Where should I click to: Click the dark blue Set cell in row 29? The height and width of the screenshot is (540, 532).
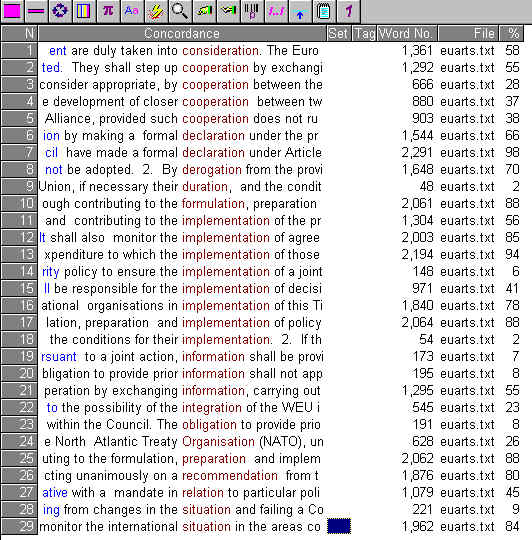pos(339,526)
